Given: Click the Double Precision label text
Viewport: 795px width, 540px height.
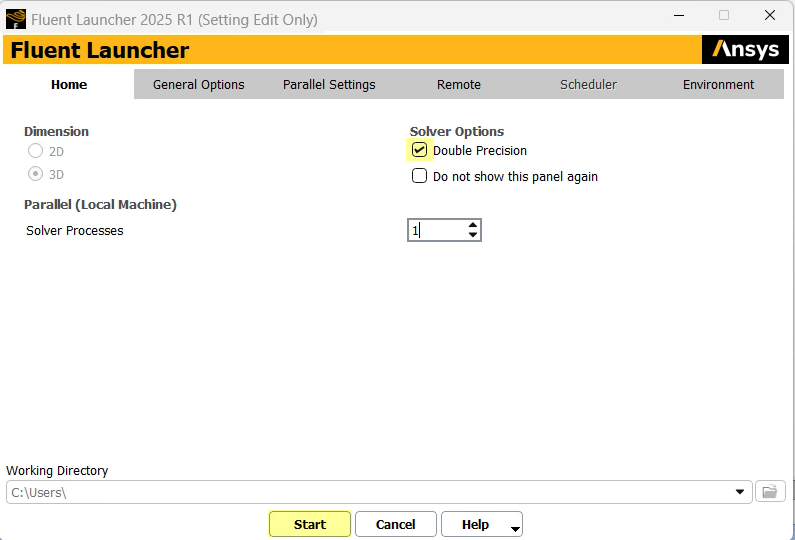Looking at the screenshot, I should click(480, 151).
